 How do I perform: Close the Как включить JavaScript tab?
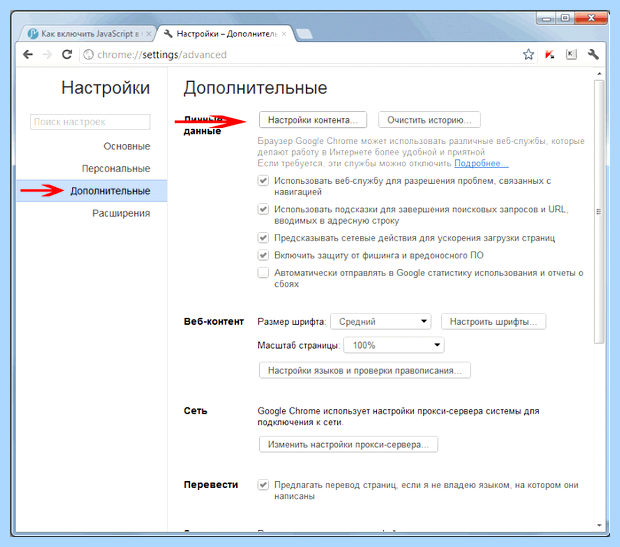(149, 34)
